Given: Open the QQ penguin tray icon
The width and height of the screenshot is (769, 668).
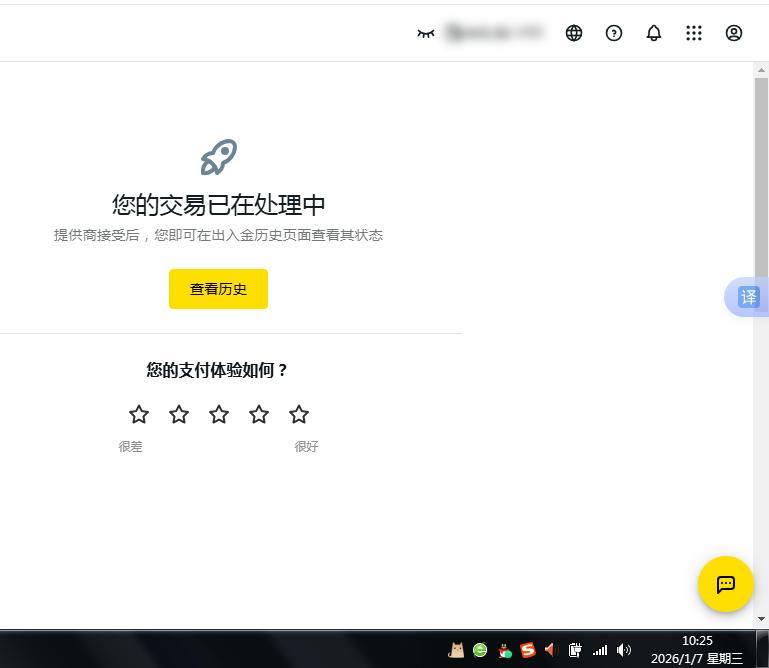Looking at the screenshot, I should pos(504,650).
